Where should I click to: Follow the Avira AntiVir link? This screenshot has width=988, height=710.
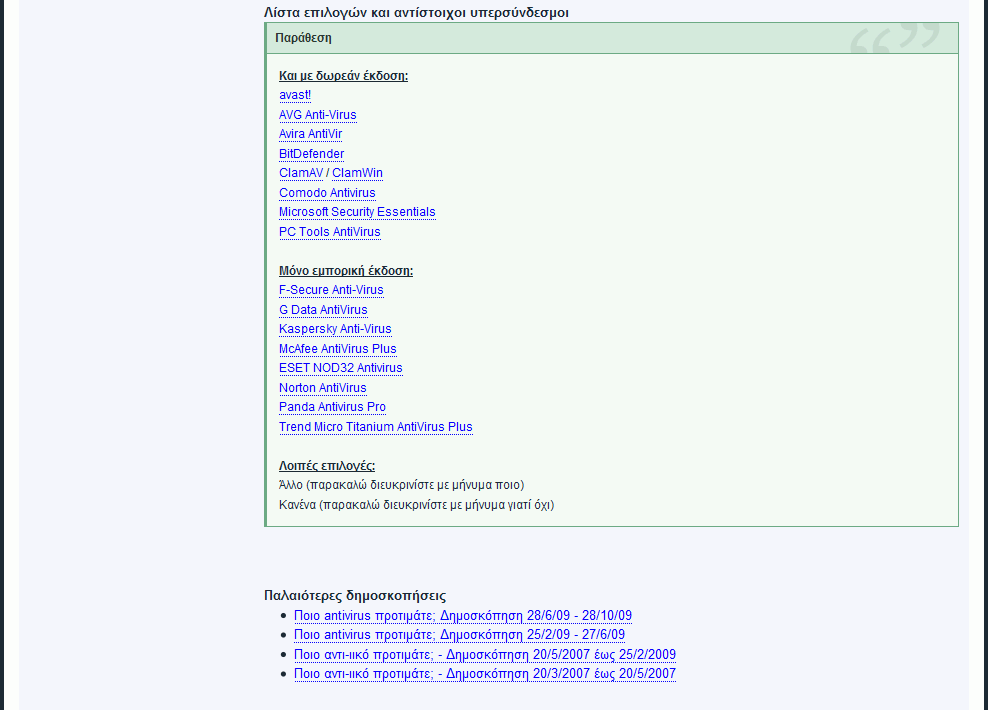(x=311, y=134)
